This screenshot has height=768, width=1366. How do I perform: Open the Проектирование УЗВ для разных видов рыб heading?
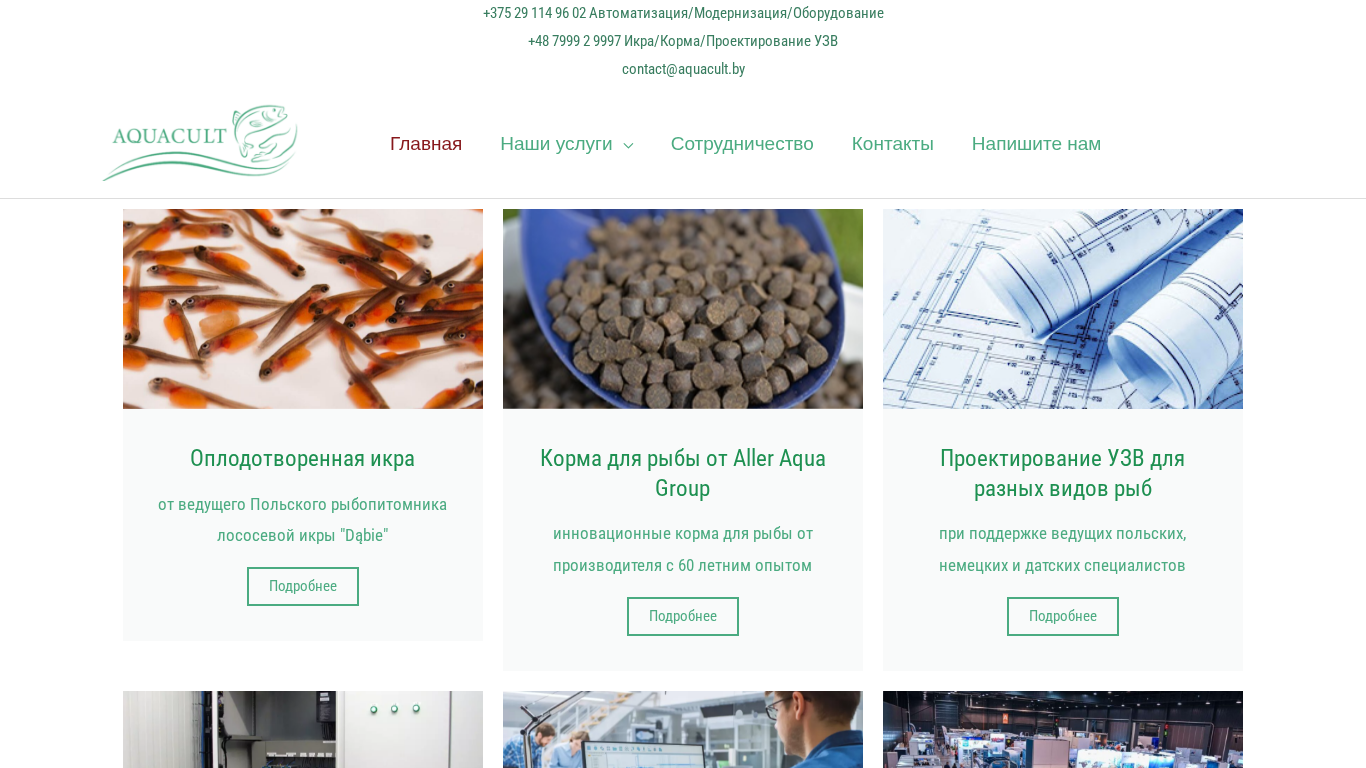[1063, 473]
